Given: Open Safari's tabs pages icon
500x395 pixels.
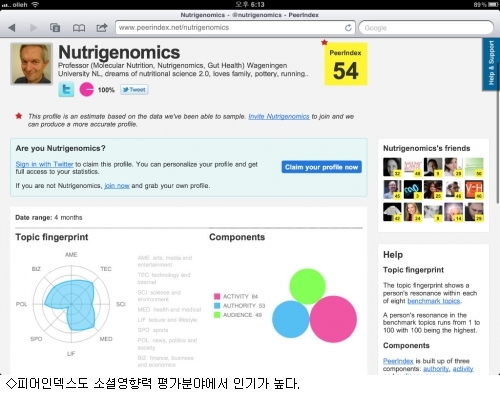Looking at the screenshot, I should point(55,28).
